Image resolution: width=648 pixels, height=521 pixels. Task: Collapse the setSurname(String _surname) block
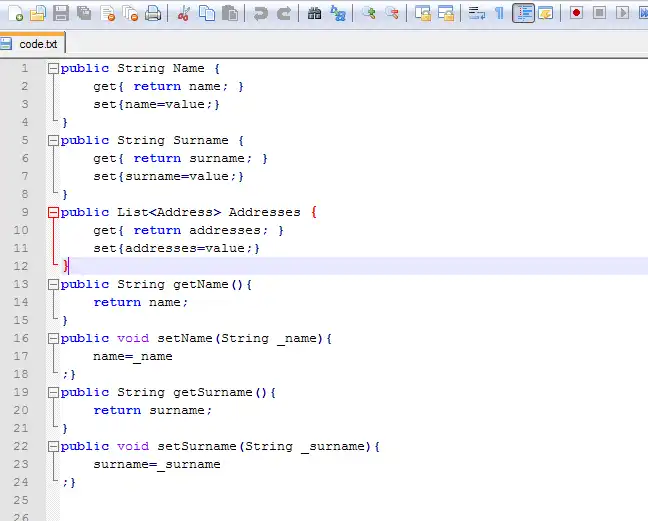click(x=53, y=447)
